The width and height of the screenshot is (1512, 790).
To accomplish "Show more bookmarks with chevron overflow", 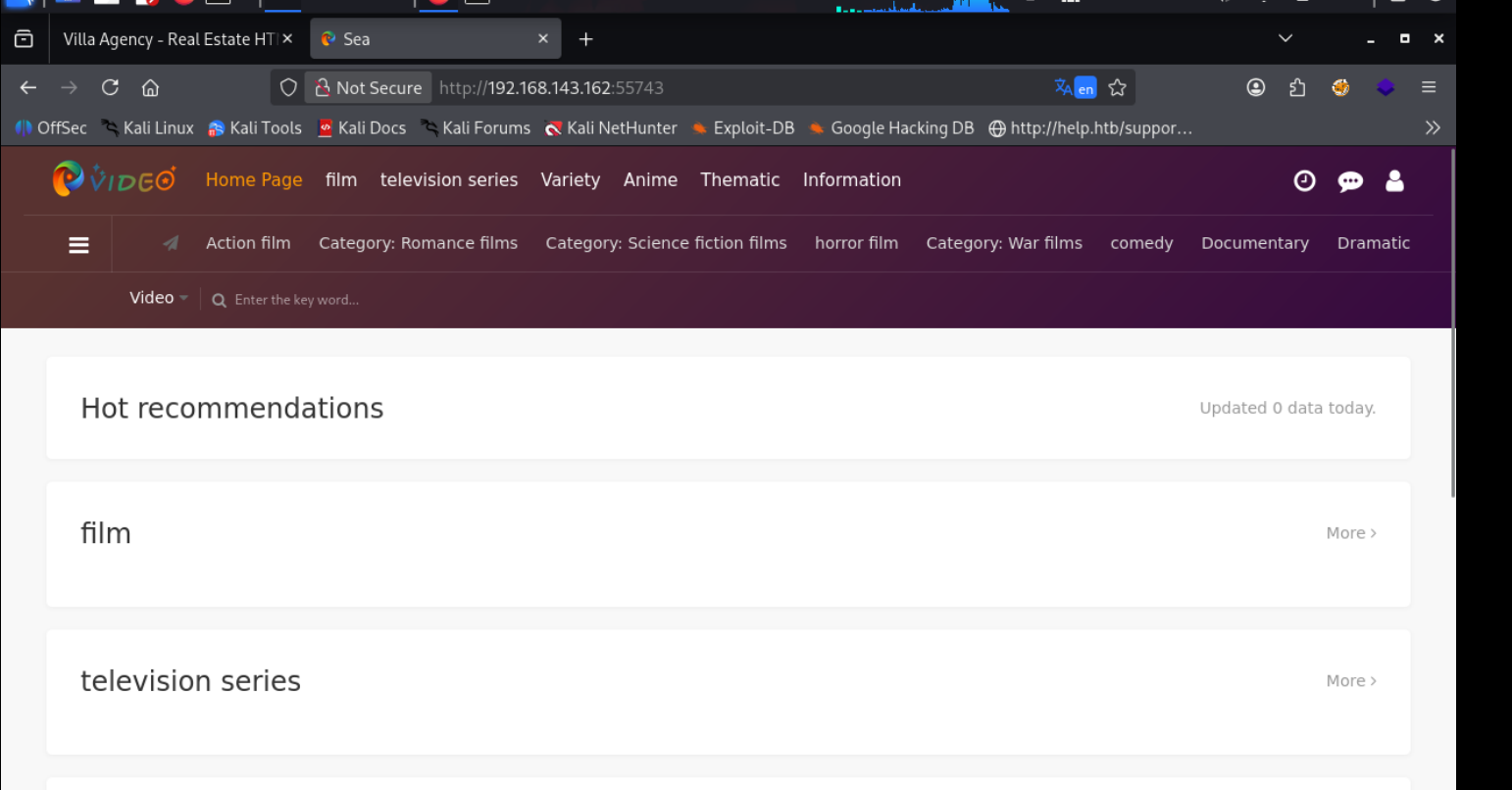I will pyautogui.click(x=1433, y=127).
